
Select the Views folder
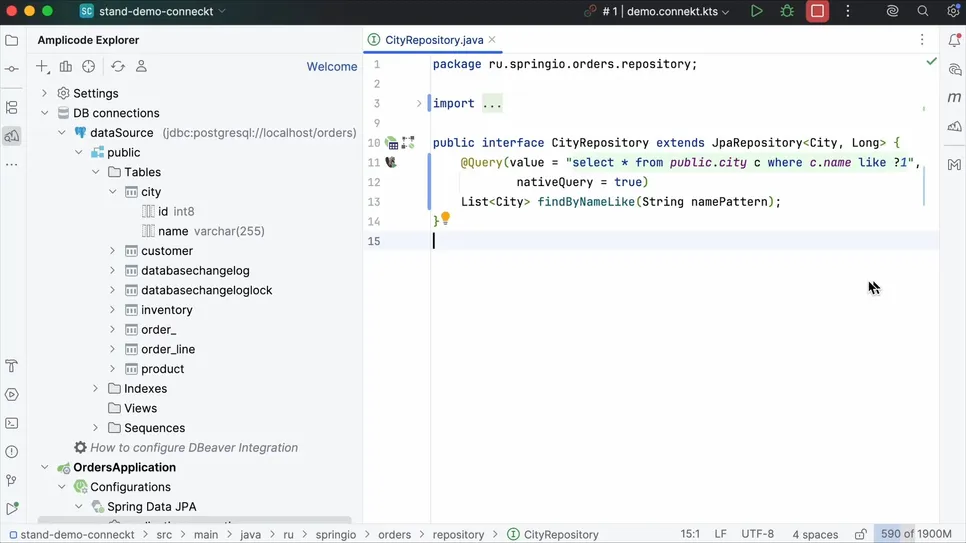140,409
